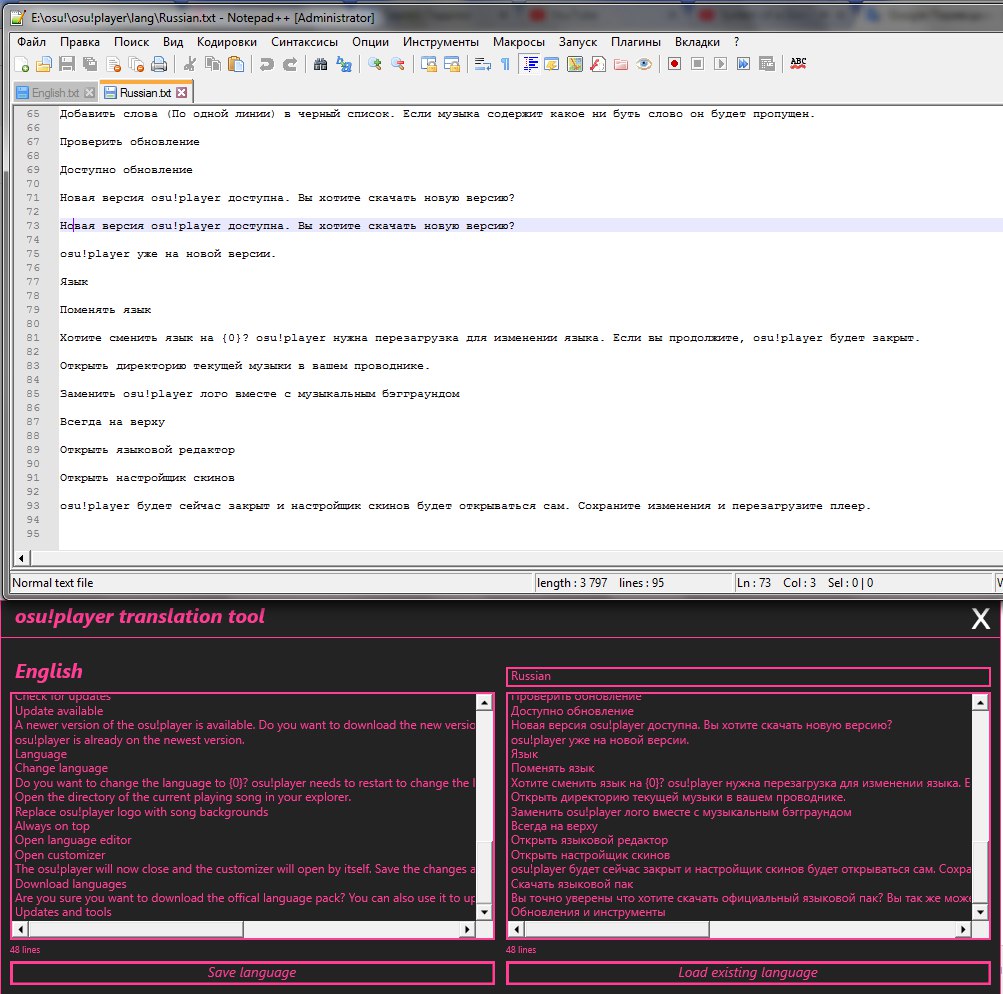
Task: Open the Вид menu
Action: point(173,42)
